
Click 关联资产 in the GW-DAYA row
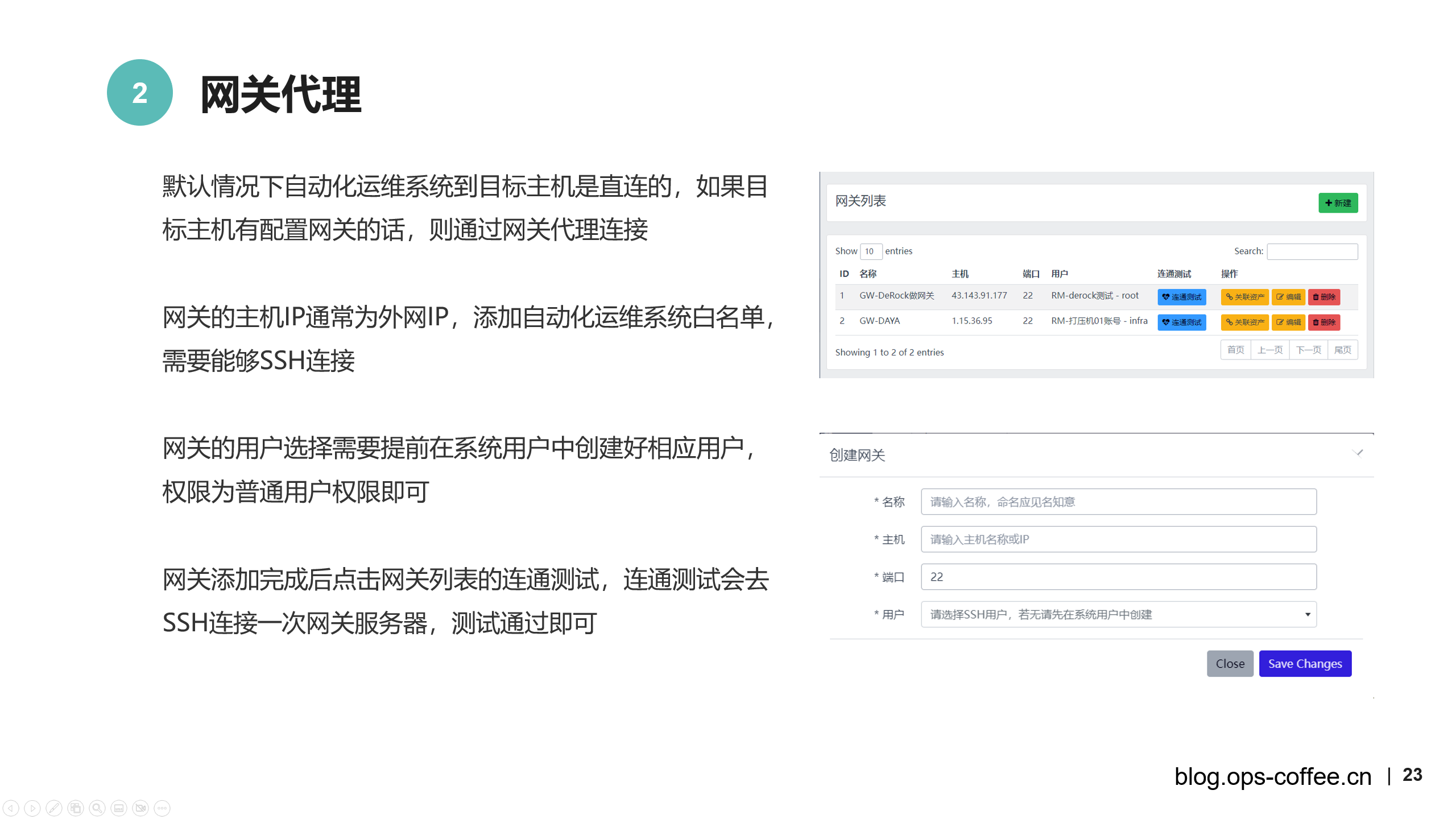tap(1244, 322)
